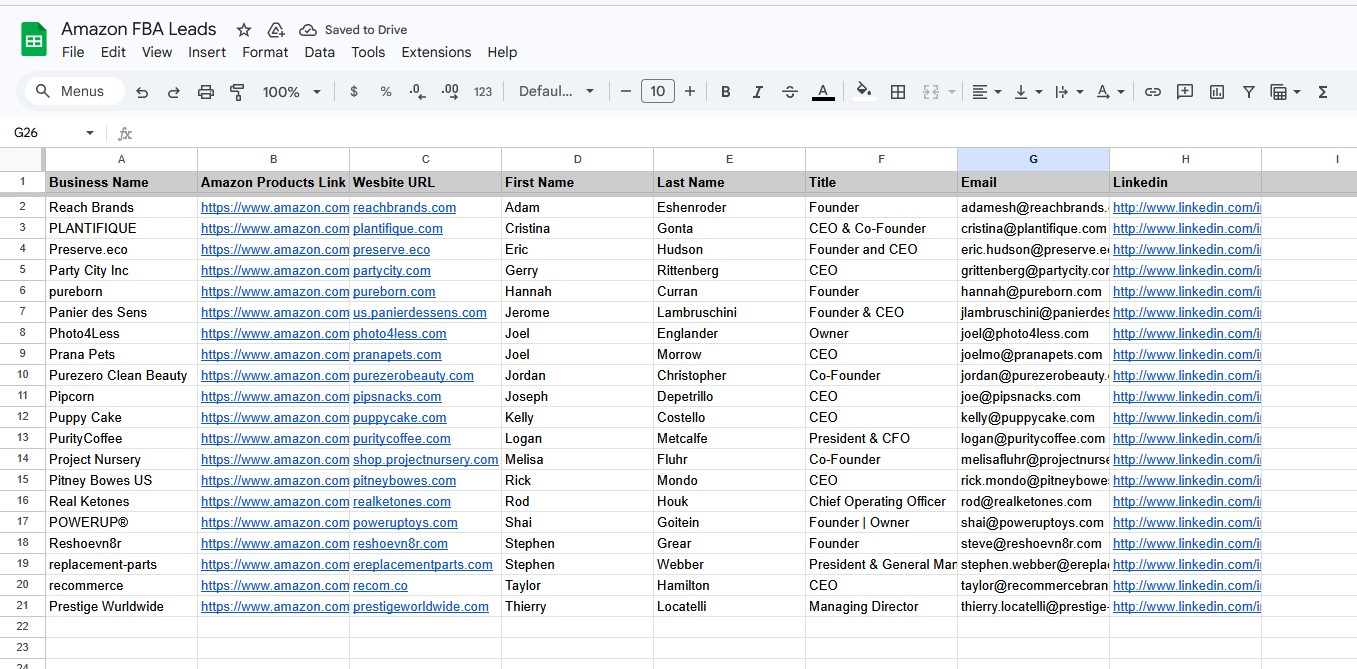Open the borders menu
Screen dimensions: 1357x669
pos(898,92)
